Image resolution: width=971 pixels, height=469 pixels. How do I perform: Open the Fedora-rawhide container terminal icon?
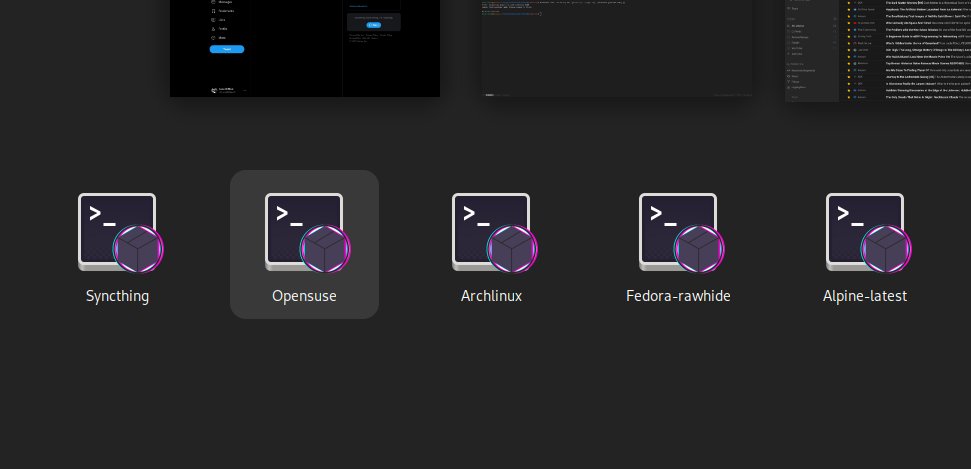point(682,234)
